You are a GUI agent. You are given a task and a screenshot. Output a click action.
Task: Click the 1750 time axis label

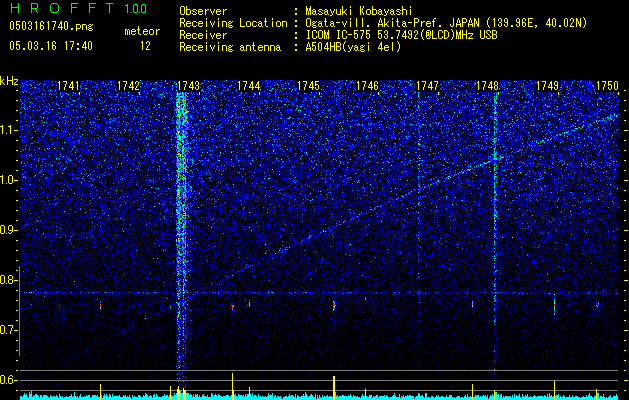(x=607, y=86)
